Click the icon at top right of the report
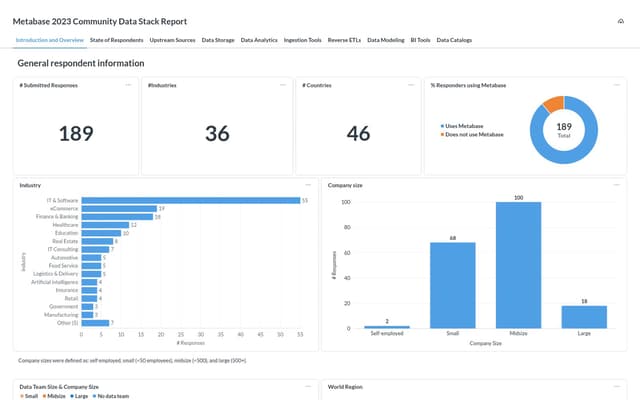640x400 pixels. pyautogui.click(x=620, y=21)
